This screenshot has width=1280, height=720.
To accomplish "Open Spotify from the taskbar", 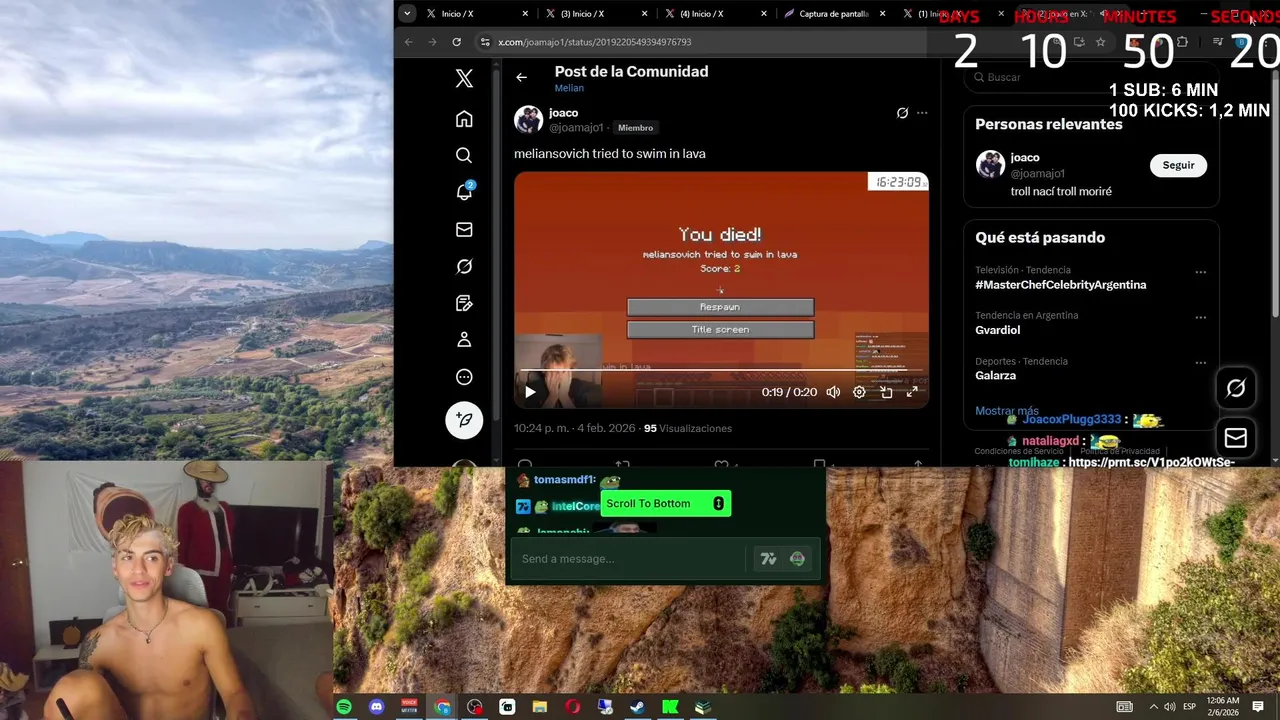I will (344, 707).
